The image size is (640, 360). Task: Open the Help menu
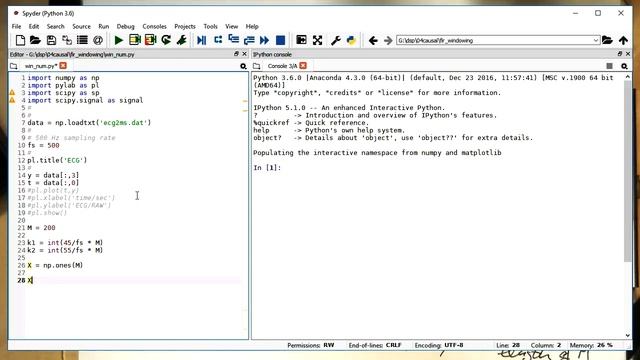coord(252,26)
